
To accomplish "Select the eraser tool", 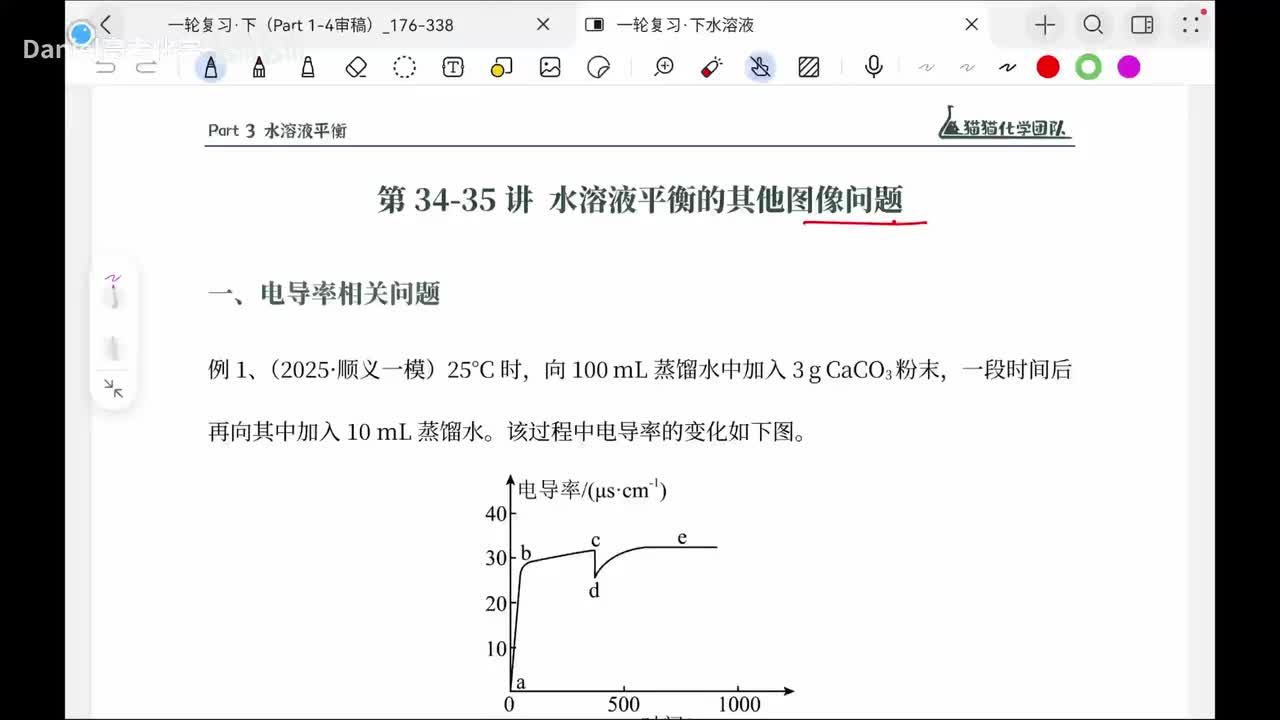I will coord(356,67).
